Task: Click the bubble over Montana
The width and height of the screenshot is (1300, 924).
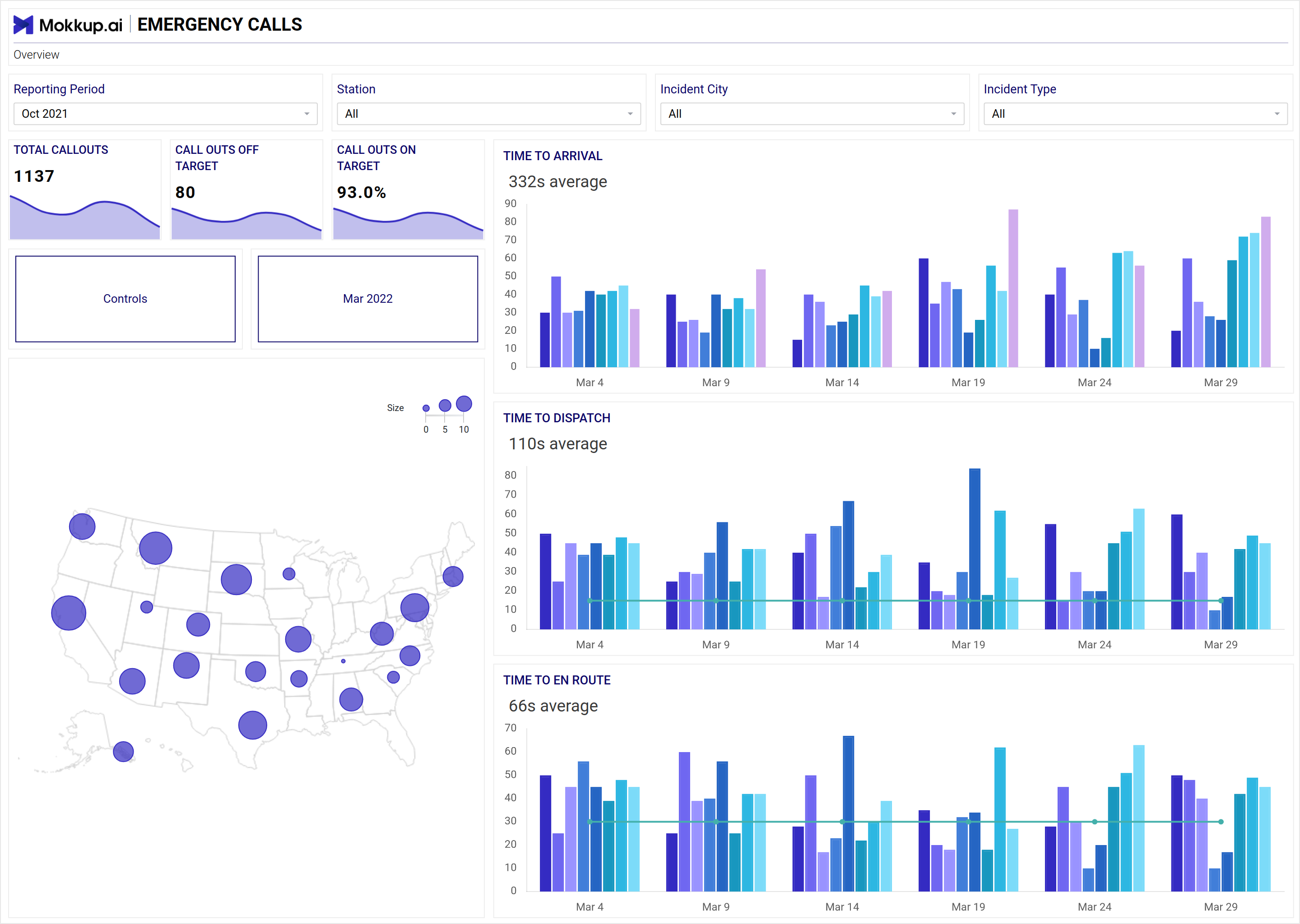Action: (155, 548)
